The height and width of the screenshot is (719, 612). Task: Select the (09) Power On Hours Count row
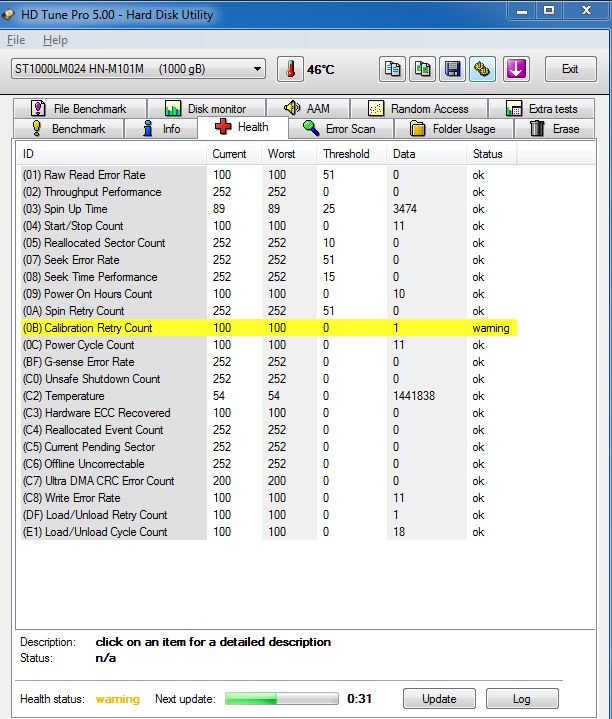pos(269,293)
